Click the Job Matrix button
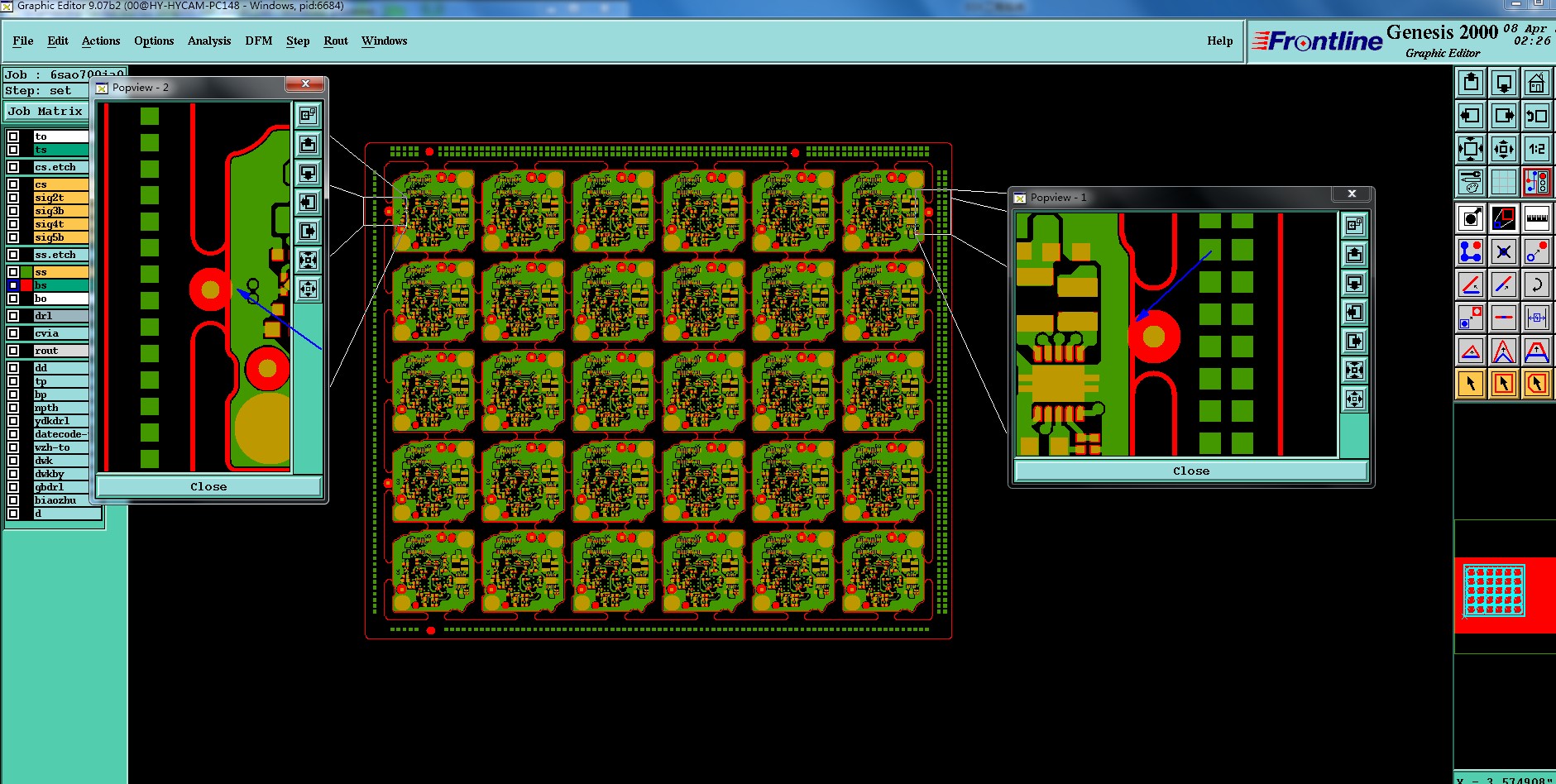This screenshot has width=1556, height=784. (x=45, y=112)
